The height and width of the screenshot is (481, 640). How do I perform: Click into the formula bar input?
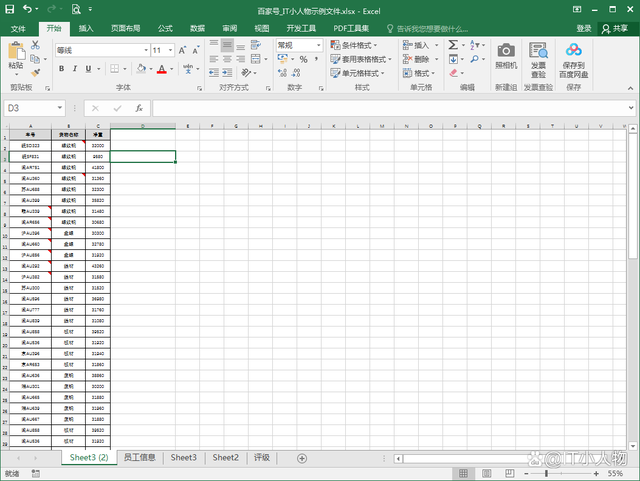tap(389, 108)
